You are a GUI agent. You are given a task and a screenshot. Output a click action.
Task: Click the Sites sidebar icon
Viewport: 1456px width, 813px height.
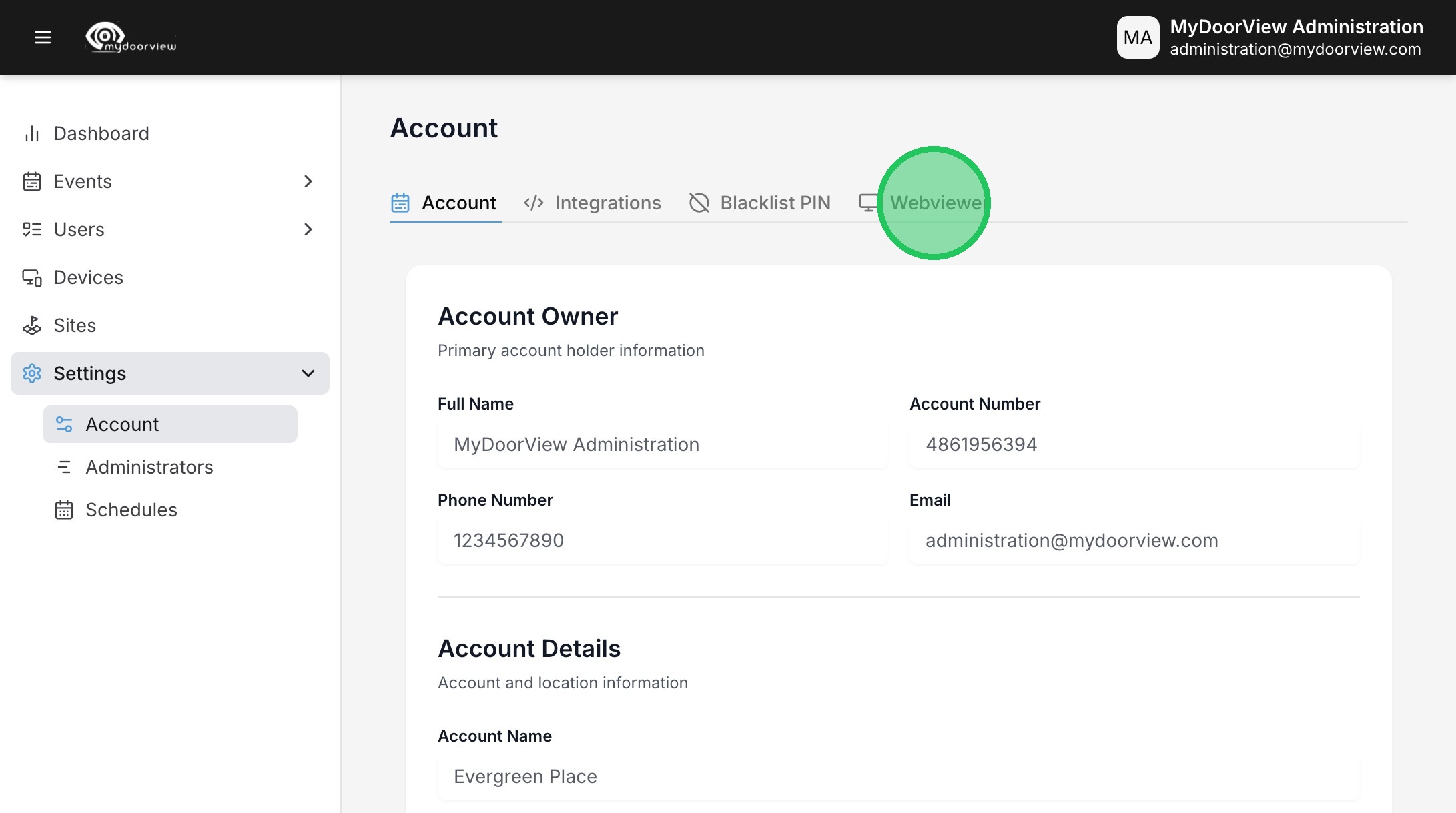(x=32, y=325)
